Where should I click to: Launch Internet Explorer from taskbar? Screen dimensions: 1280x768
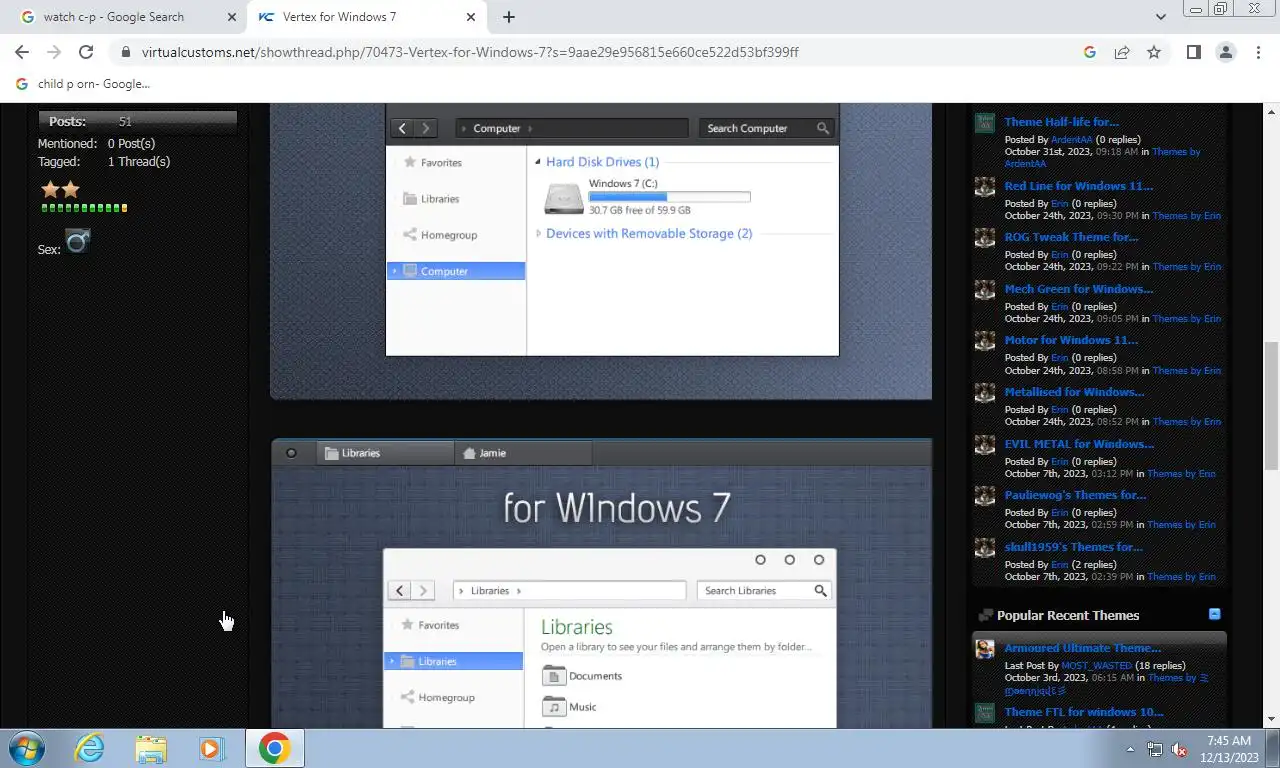89,748
